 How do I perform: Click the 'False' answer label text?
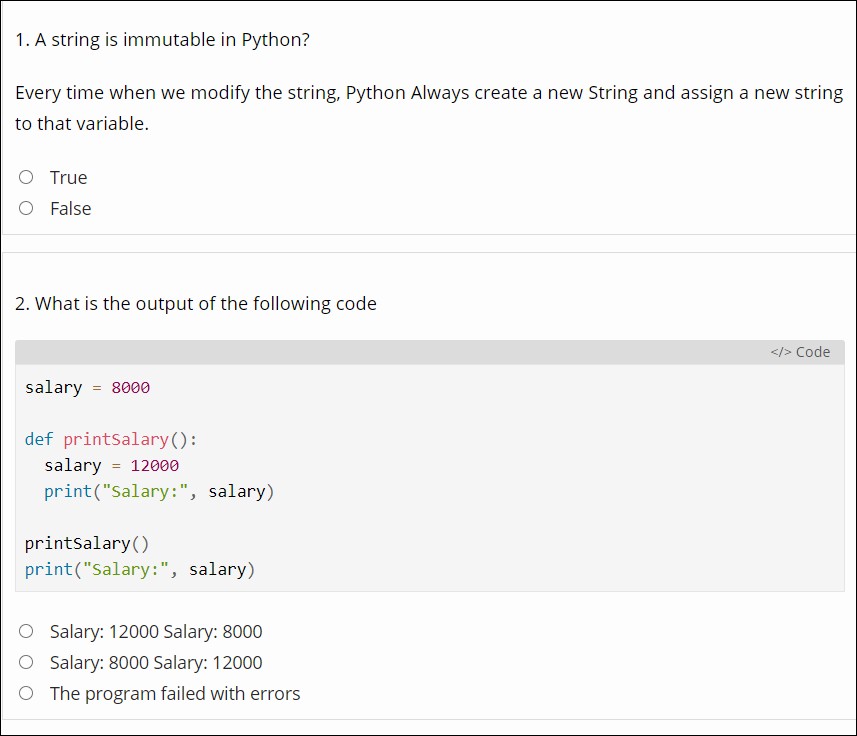tap(70, 209)
